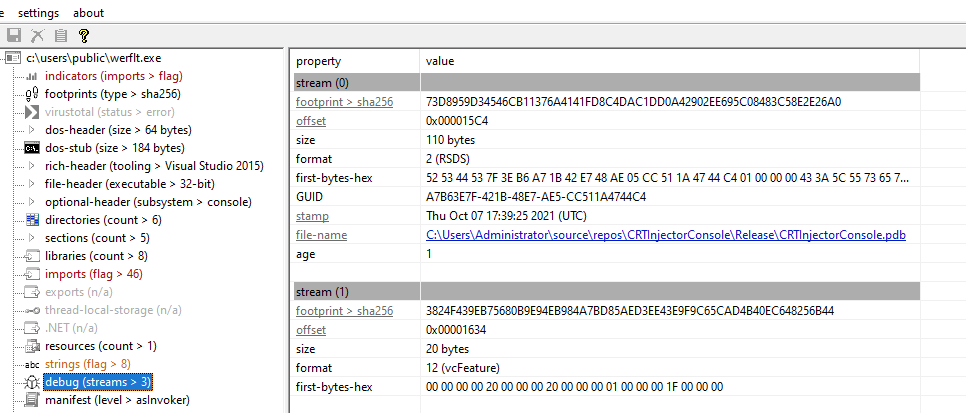Expand the rich-header tree node
The height and width of the screenshot is (413, 966).
pos(33,166)
